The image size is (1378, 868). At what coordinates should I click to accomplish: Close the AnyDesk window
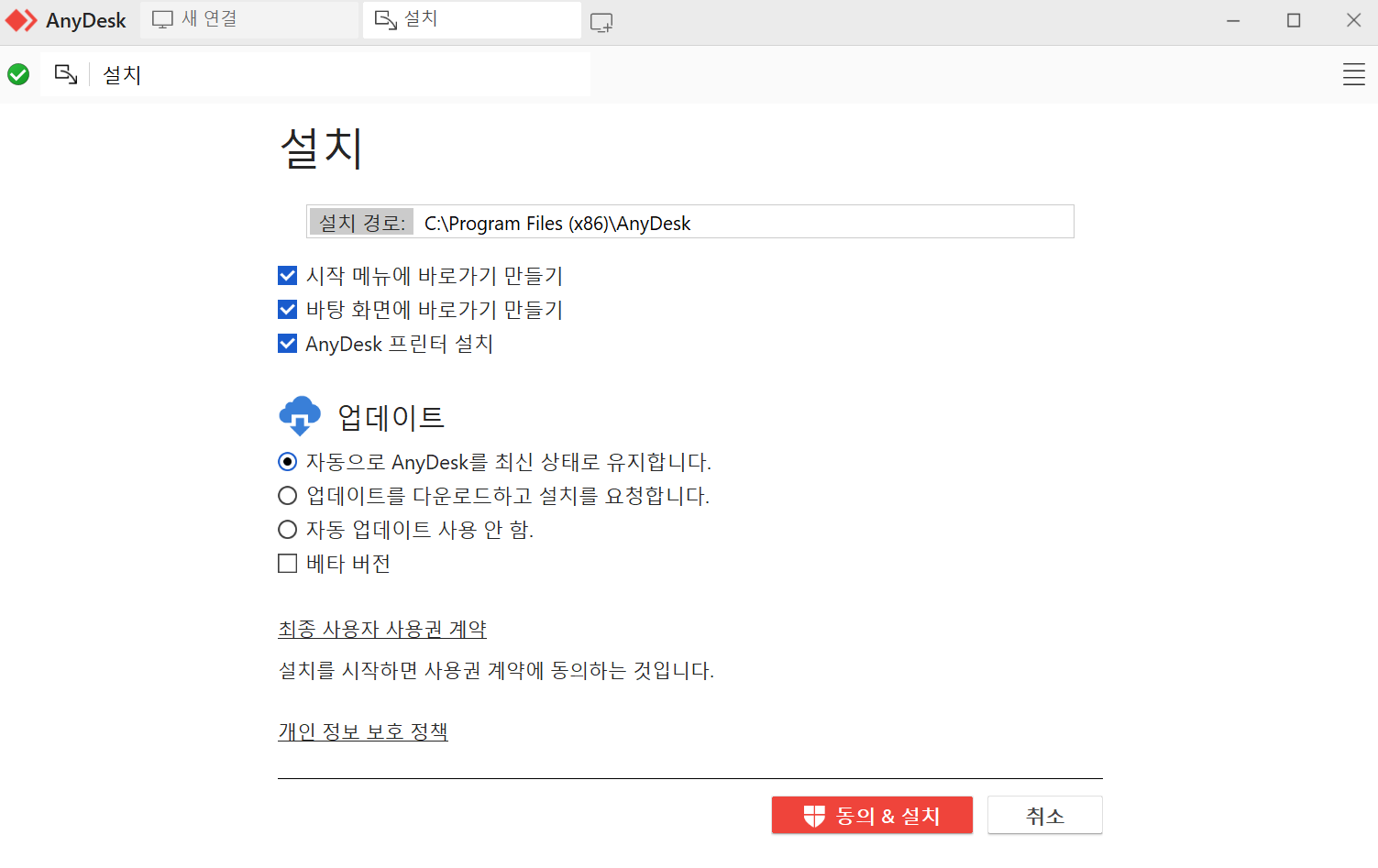click(1353, 20)
